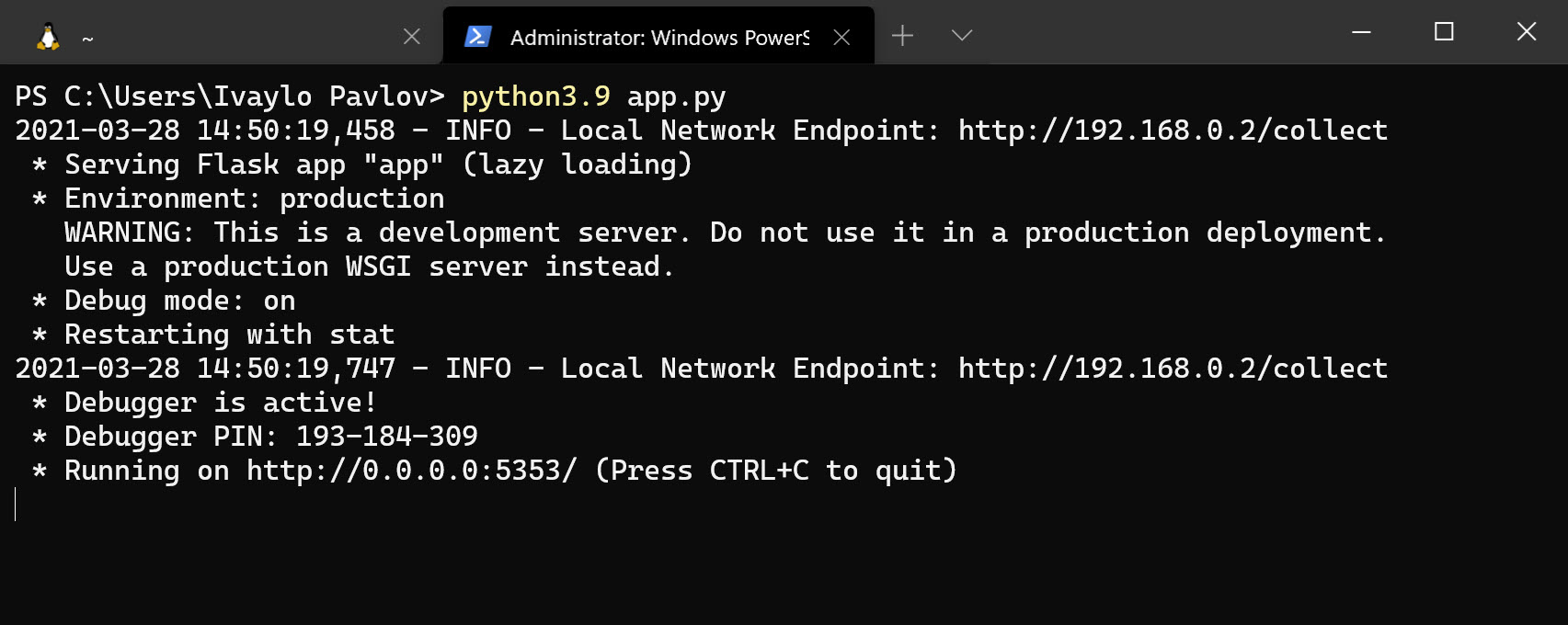1568x625 pixels.
Task: Maximize the Windows Terminal window
Action: (1444, 32)
